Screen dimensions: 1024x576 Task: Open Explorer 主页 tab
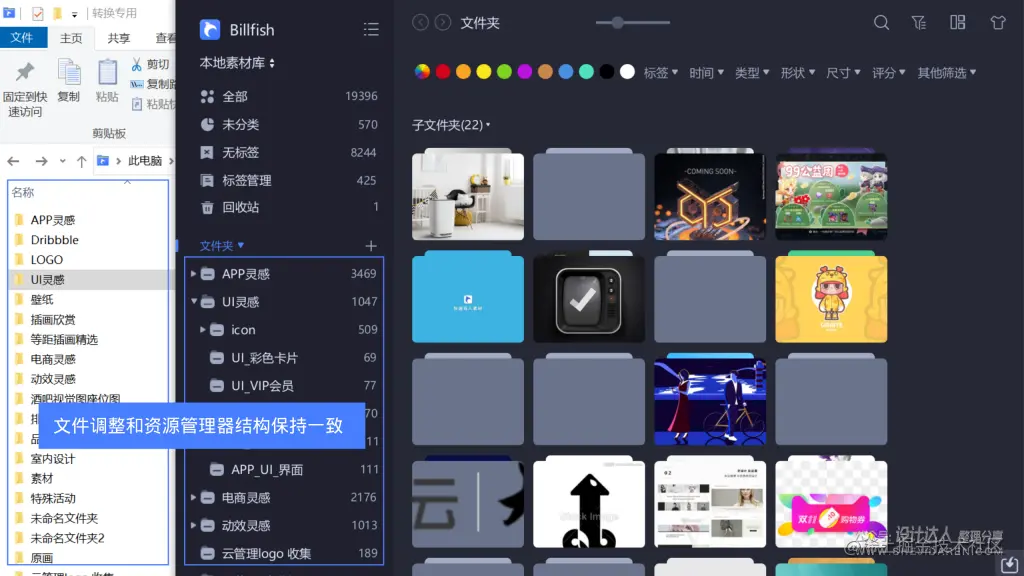(71, 38)
